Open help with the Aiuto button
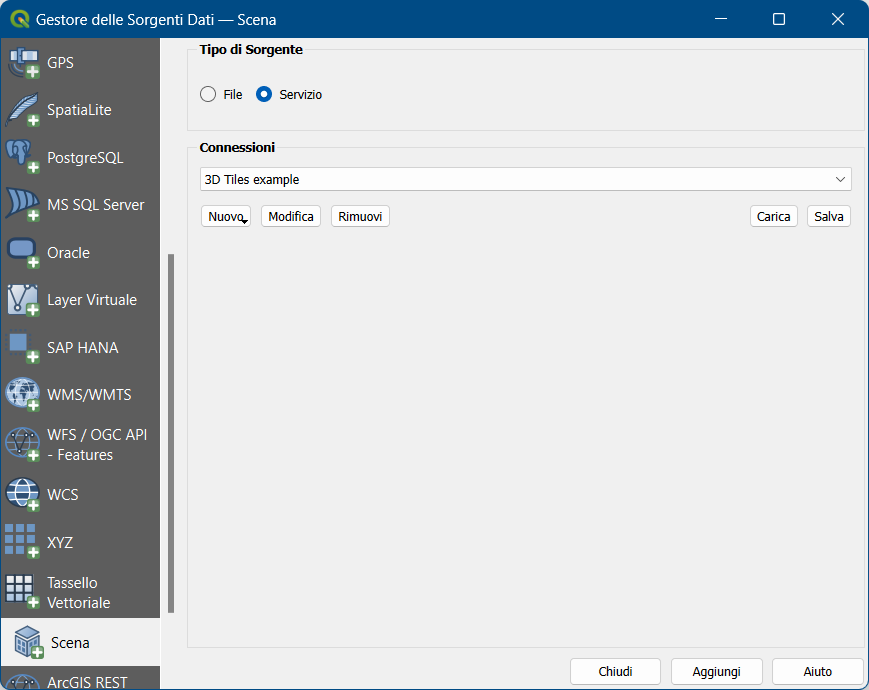Screen dimensions: 869x690 817,671
